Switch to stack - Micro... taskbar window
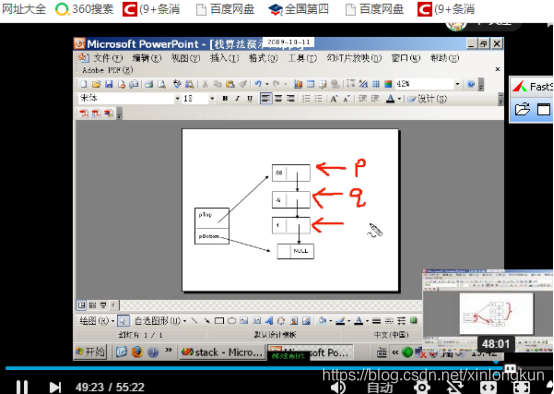This screenshot has width=554, height=394. pos(223,352)
